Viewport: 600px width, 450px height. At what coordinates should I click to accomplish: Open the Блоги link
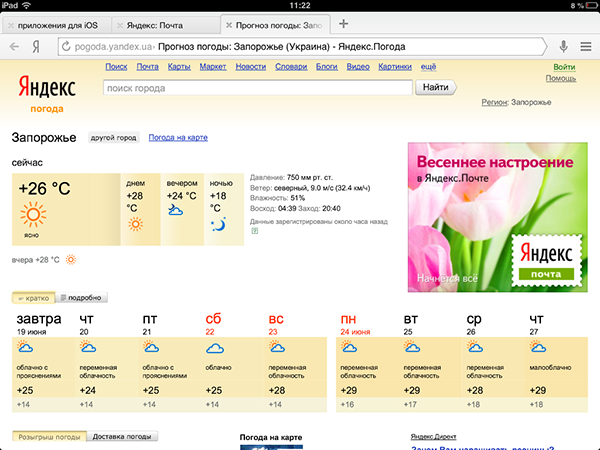(x=327, y=67)
